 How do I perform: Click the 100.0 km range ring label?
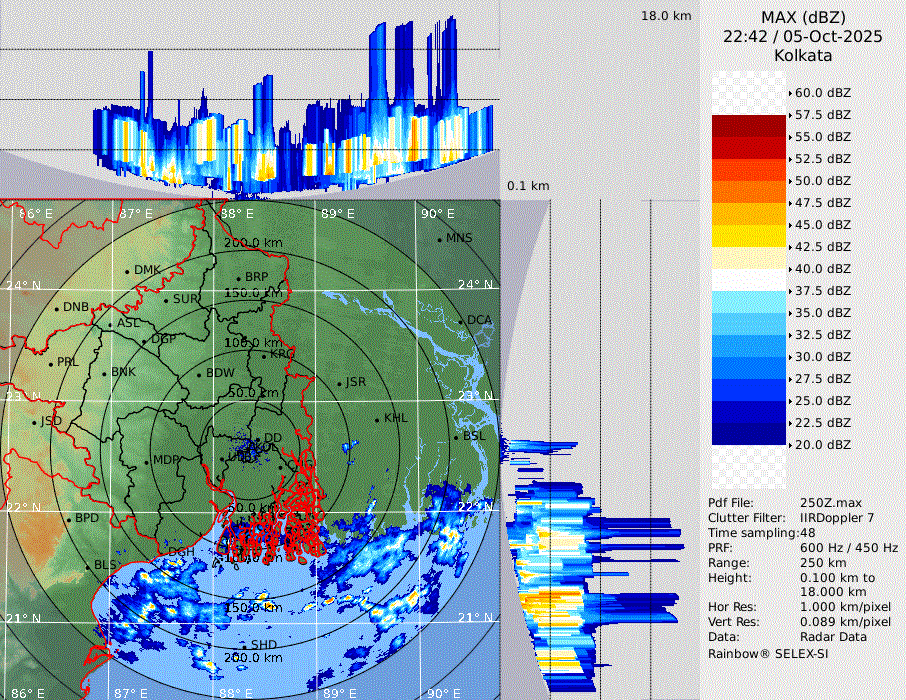[x=248, y=343]
